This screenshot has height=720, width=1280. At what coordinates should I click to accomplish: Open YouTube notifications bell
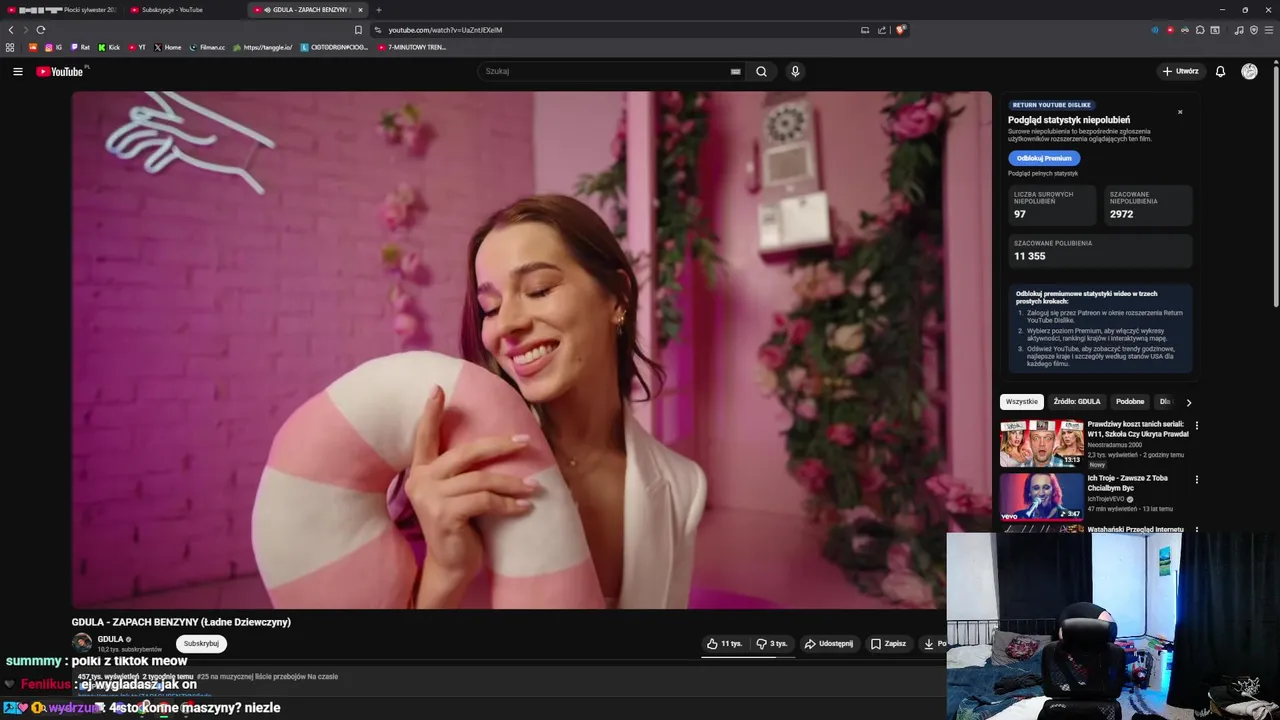(x=1220, y=71)
